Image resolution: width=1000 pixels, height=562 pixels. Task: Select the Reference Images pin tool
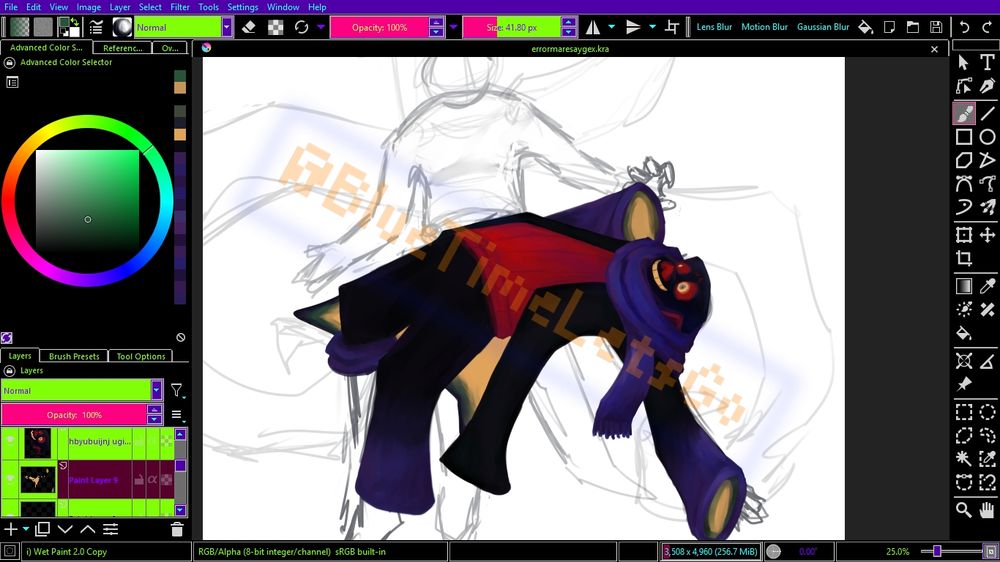pyautogui.click(x=964, y=385)
